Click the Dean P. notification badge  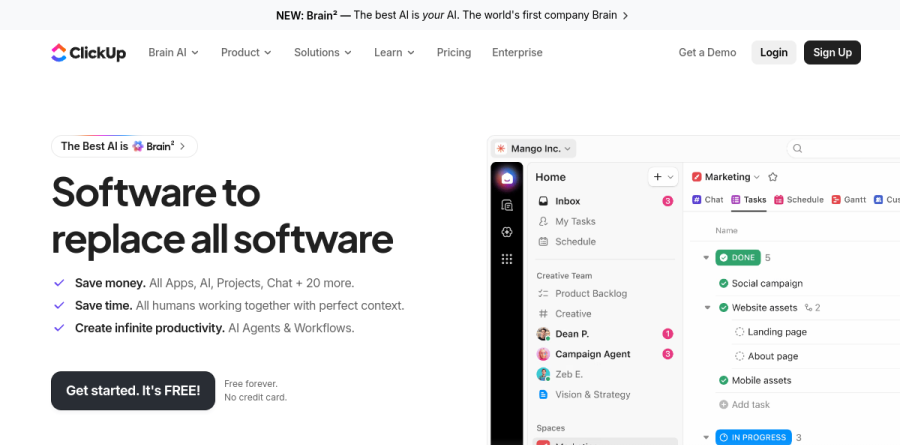point(668,334)
